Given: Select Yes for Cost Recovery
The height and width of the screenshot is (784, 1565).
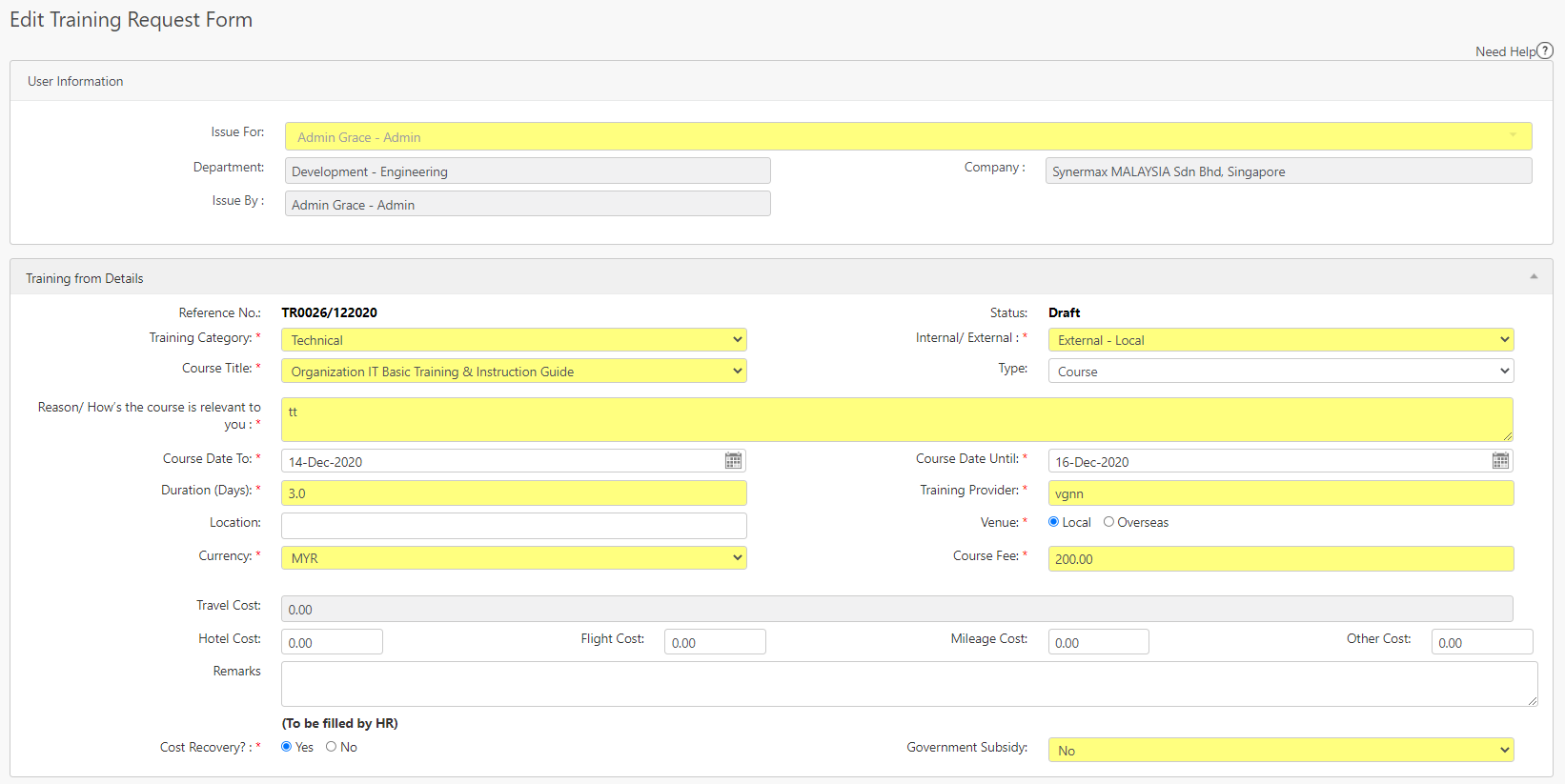Looking at the screenshot, I should tap(286, 746).
